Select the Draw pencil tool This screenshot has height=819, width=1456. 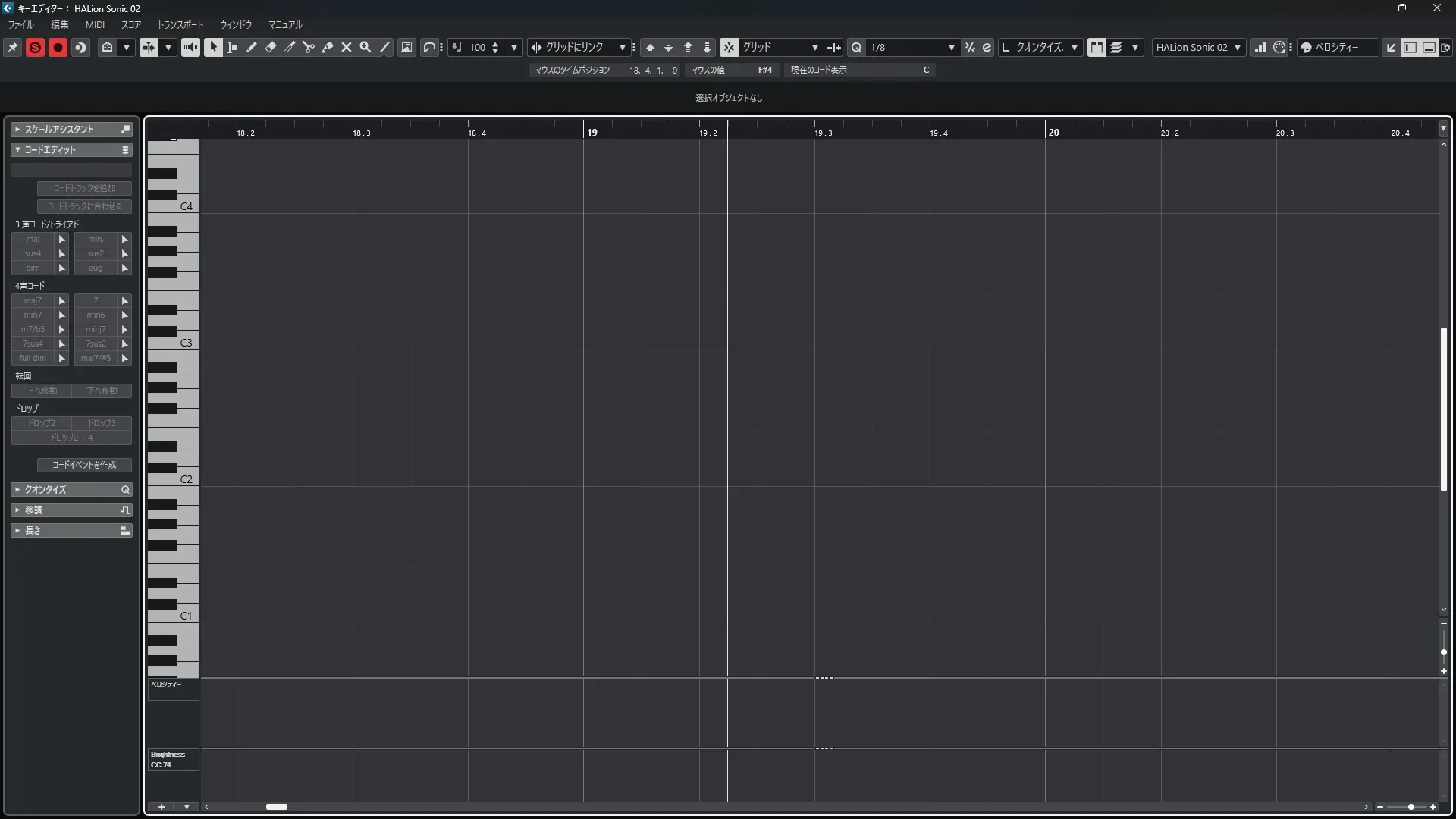[x=252, y=47]
